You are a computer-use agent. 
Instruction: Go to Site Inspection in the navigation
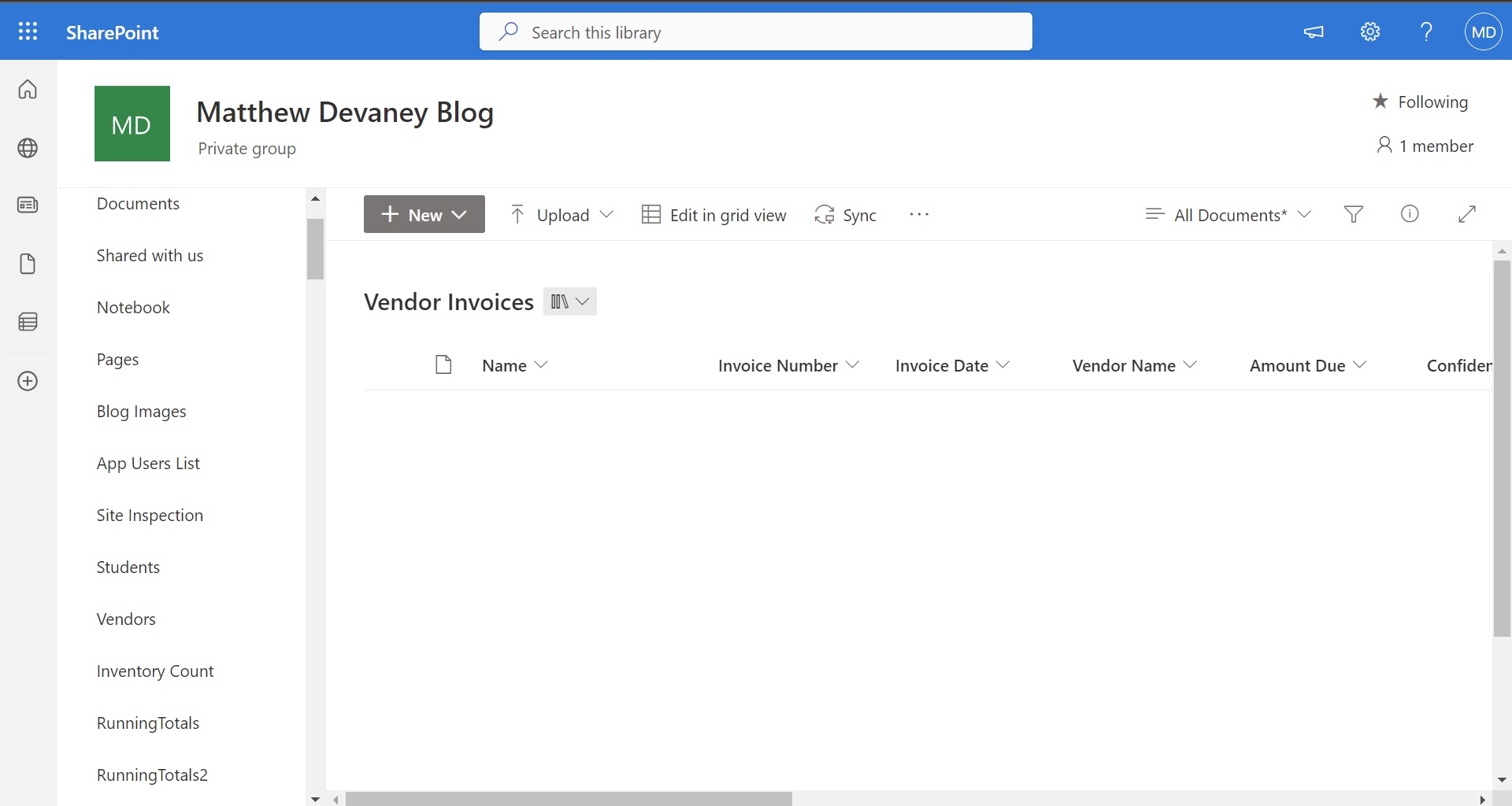click(x=150, y=515)
